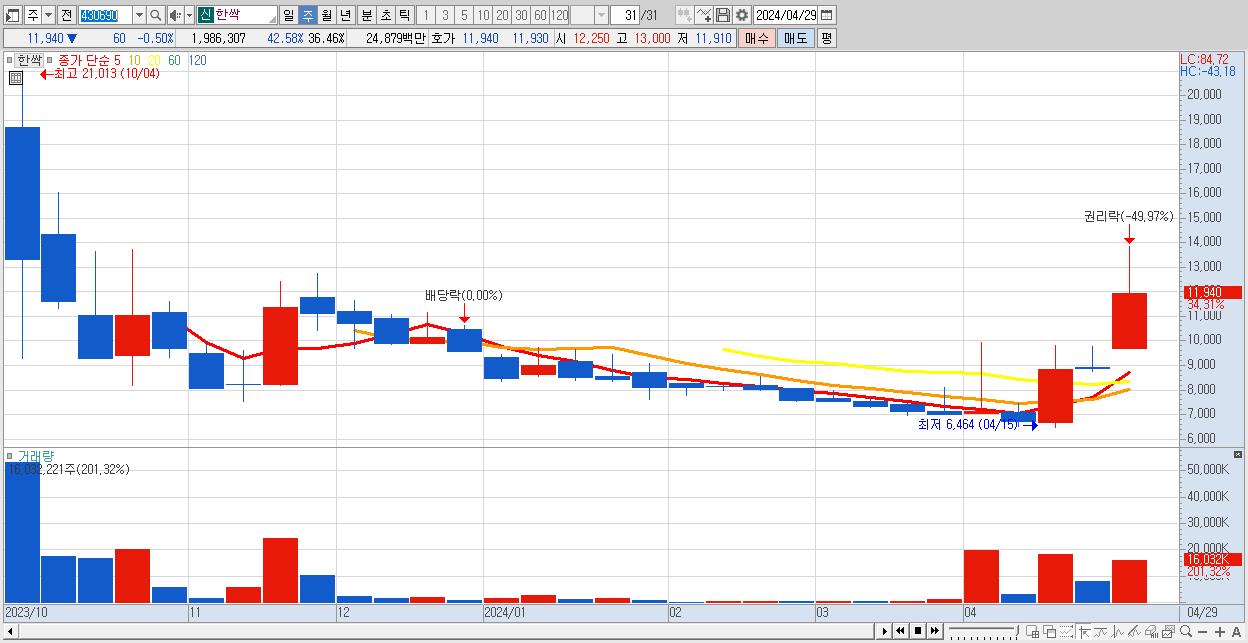Screen dimensions: 1248x643
Task: Select the crosshair cursor tool icon
Action: coord(1084,632)
